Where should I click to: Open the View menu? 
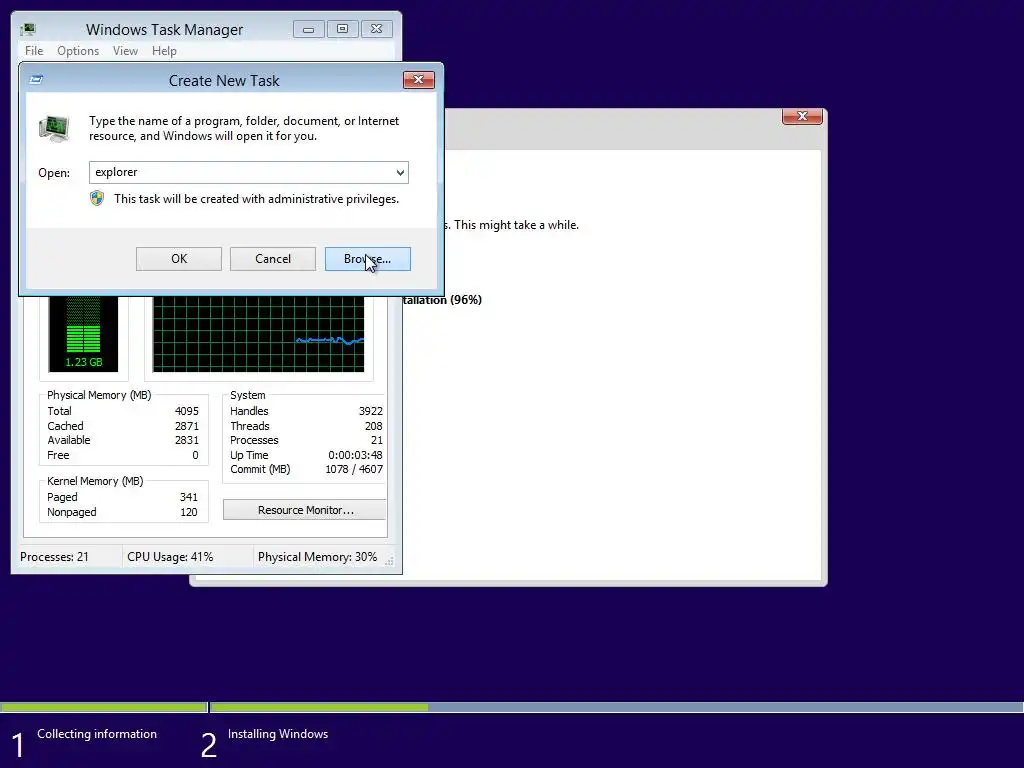tap(125, 51)
